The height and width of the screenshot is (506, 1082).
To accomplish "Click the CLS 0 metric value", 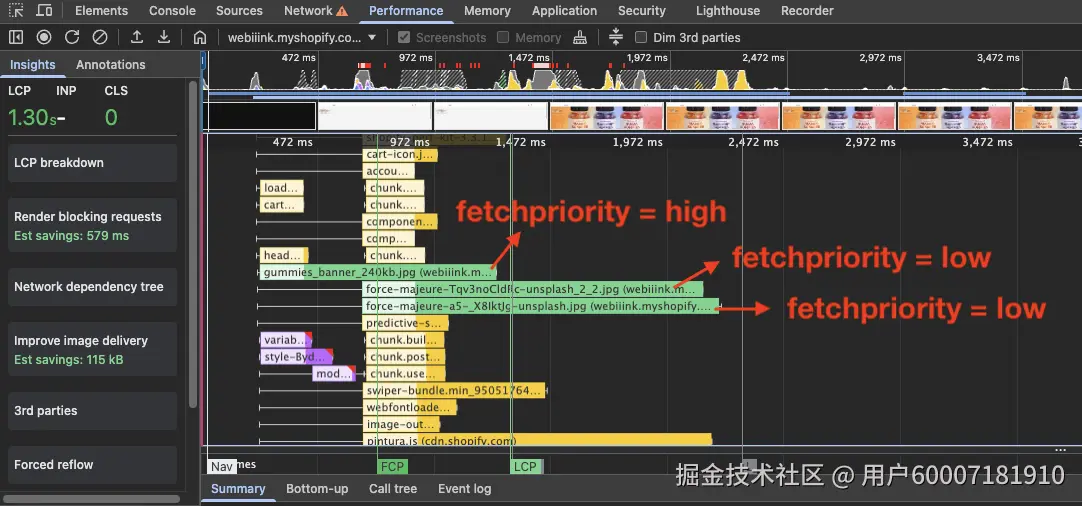I will click(x=111, y=117).
